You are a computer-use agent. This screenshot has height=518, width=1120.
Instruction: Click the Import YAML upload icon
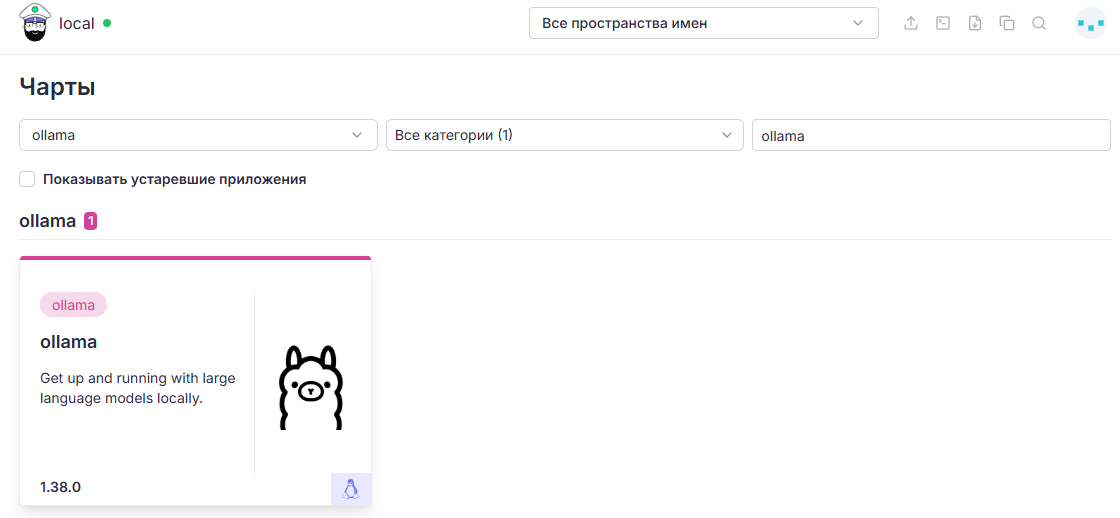click(x=911, y=24)
